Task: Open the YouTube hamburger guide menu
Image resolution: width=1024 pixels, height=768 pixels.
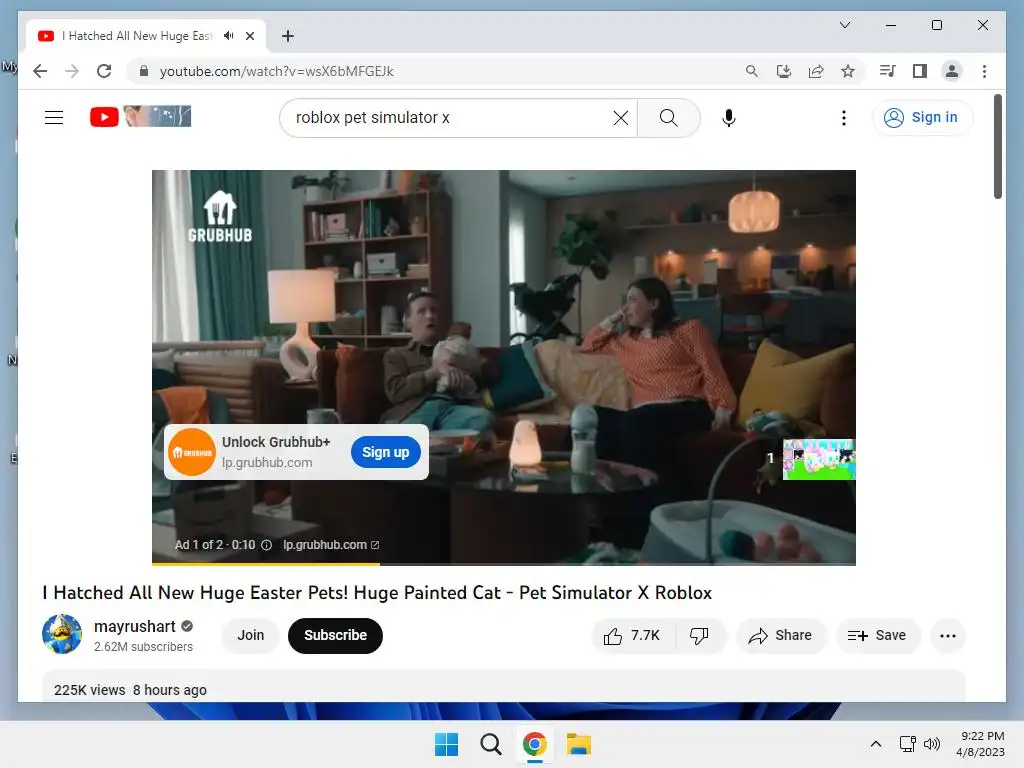Action: pos(54,118)
